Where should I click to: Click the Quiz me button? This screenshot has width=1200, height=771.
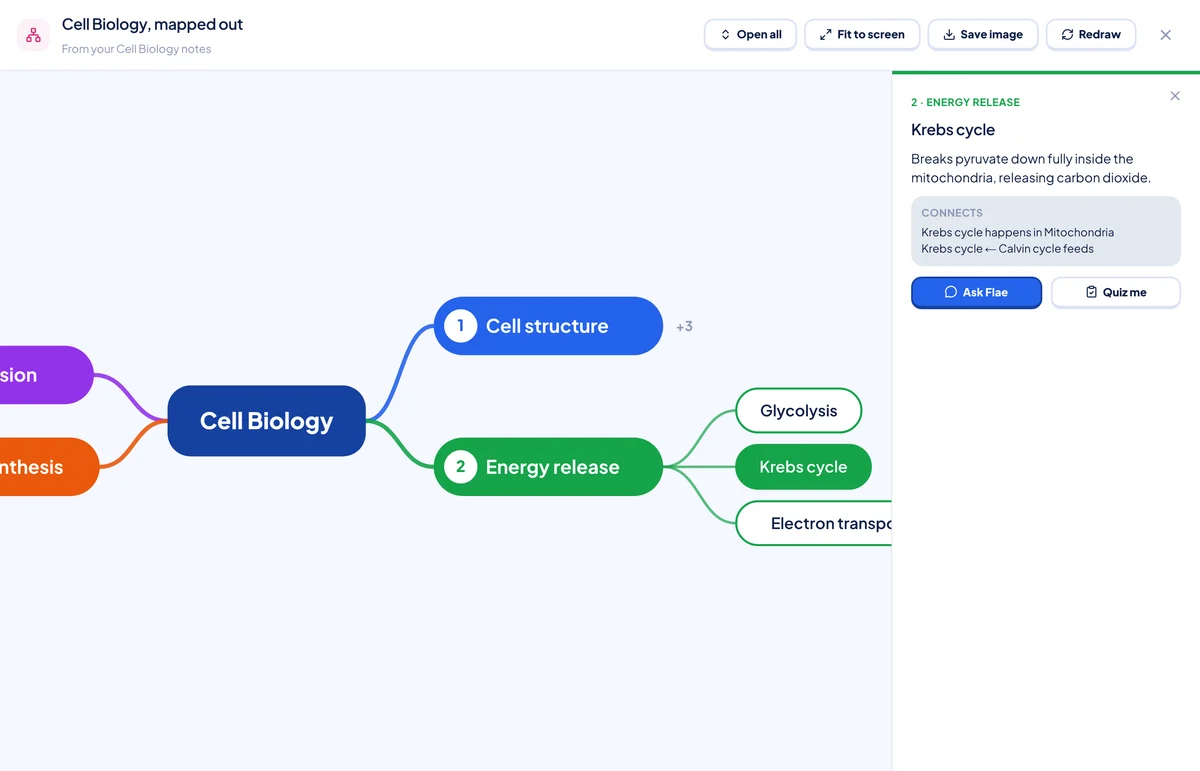pyautogui.click(x=1116, y=292)
